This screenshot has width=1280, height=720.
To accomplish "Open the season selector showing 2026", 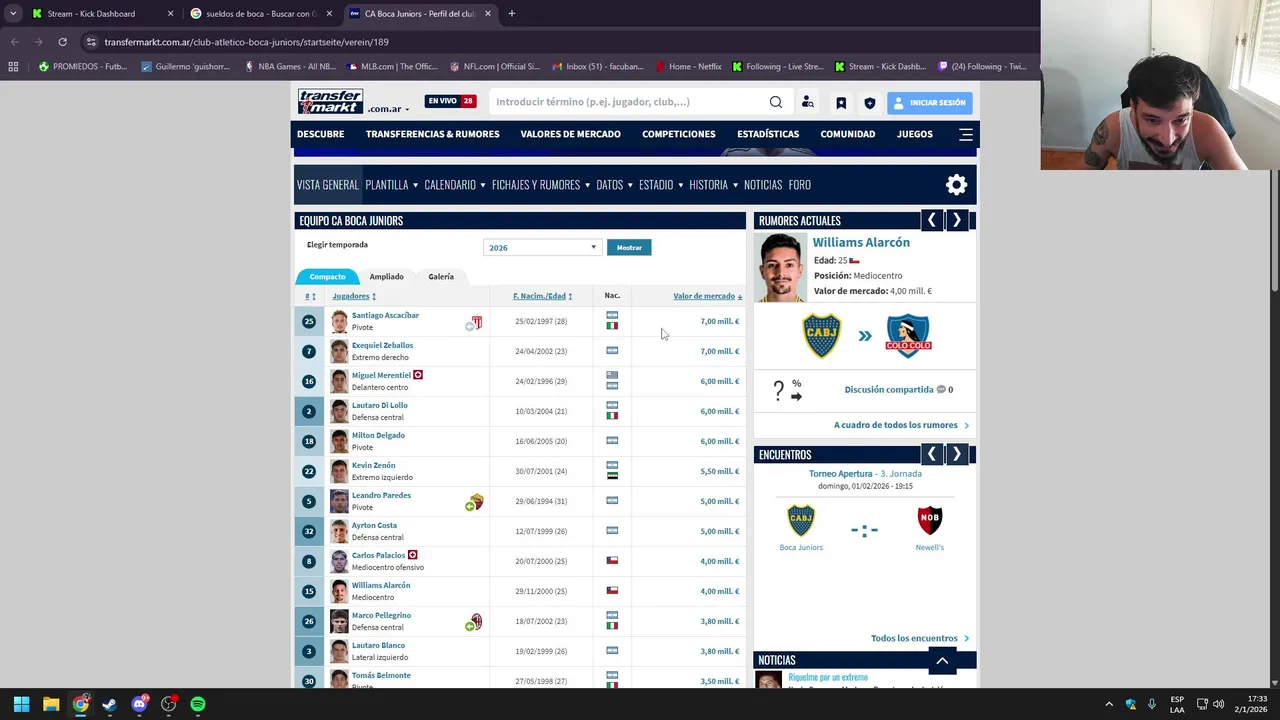I will [542, 247].
